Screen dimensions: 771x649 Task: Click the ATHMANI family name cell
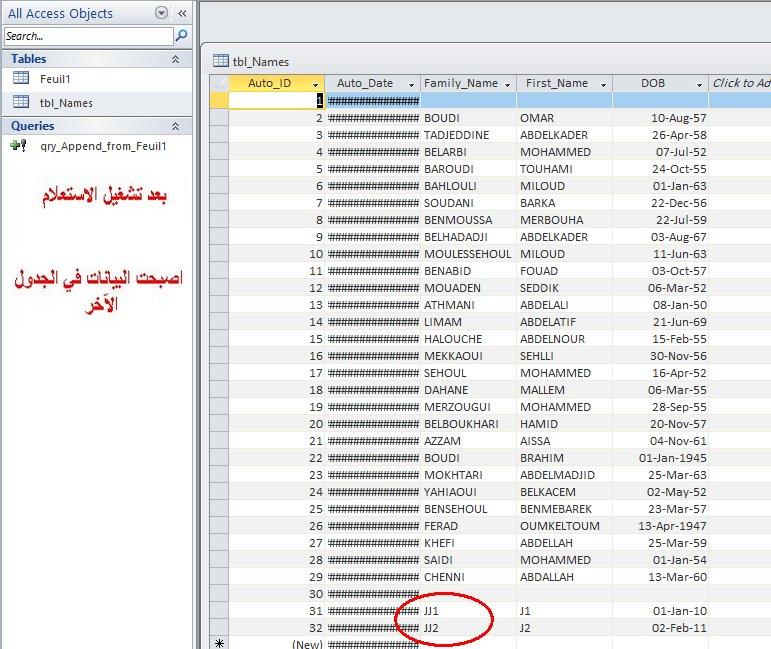click(x=468, y=305)
